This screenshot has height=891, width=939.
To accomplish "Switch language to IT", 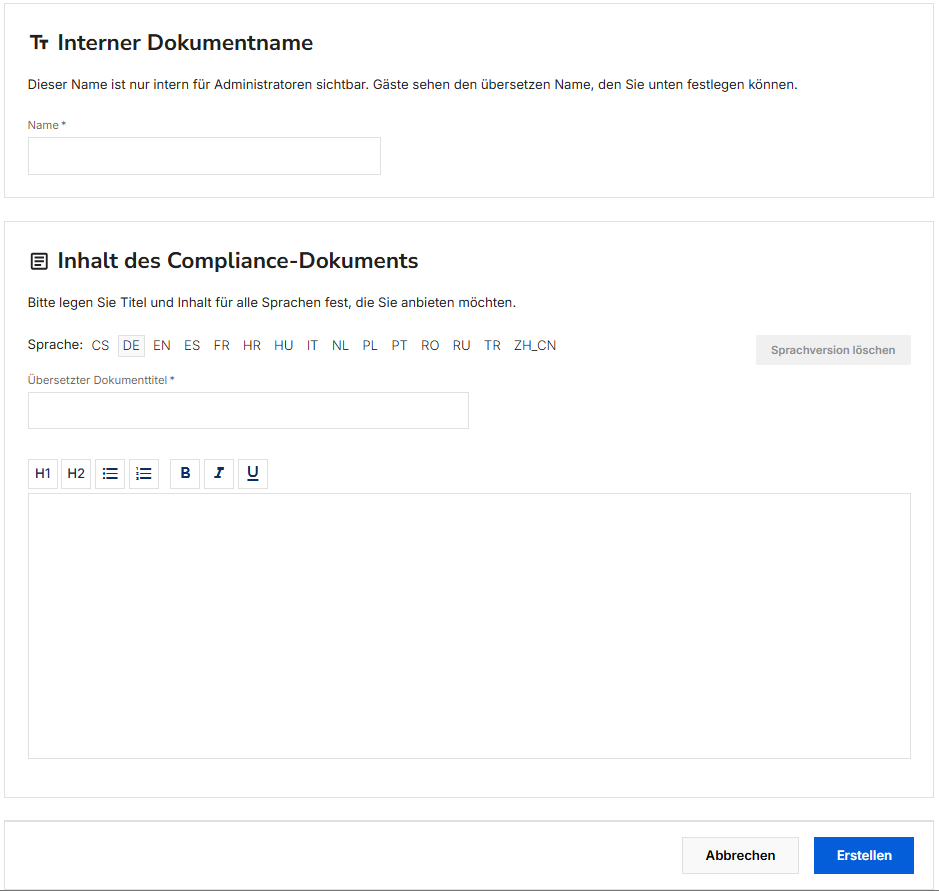I will [x=312, y=346].
